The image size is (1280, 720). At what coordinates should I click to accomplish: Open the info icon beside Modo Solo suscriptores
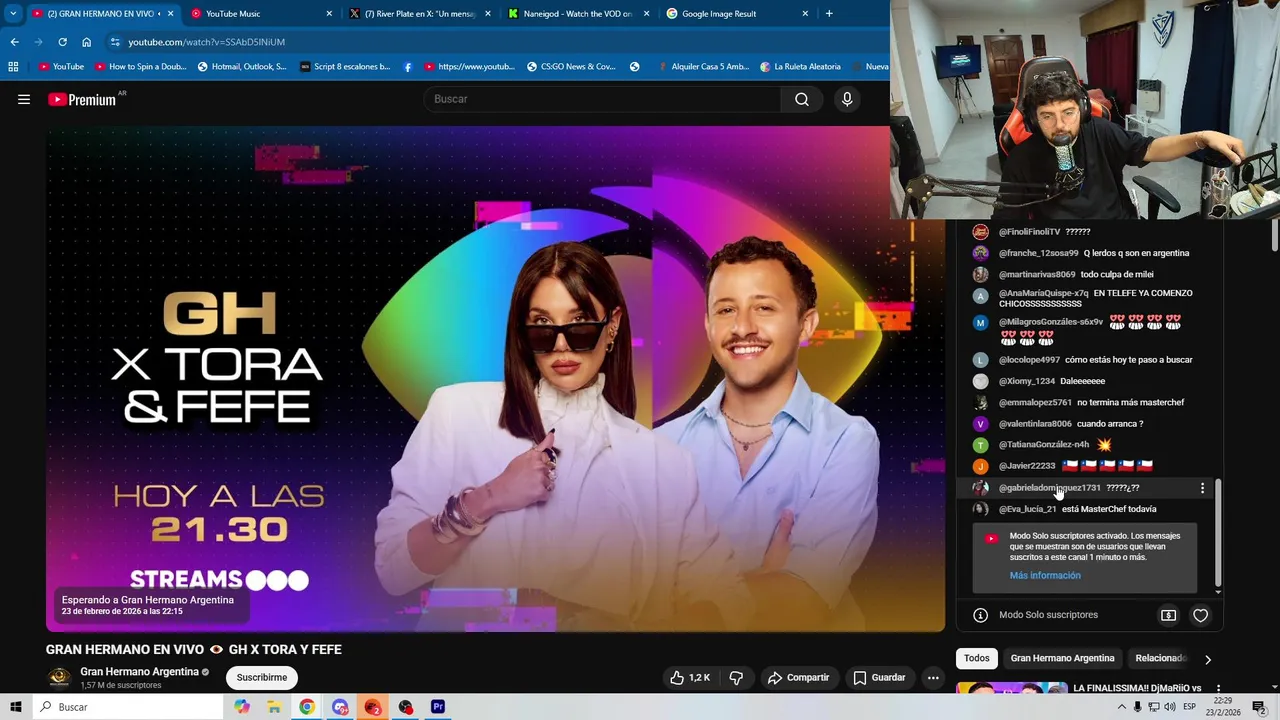click(980, 615)
